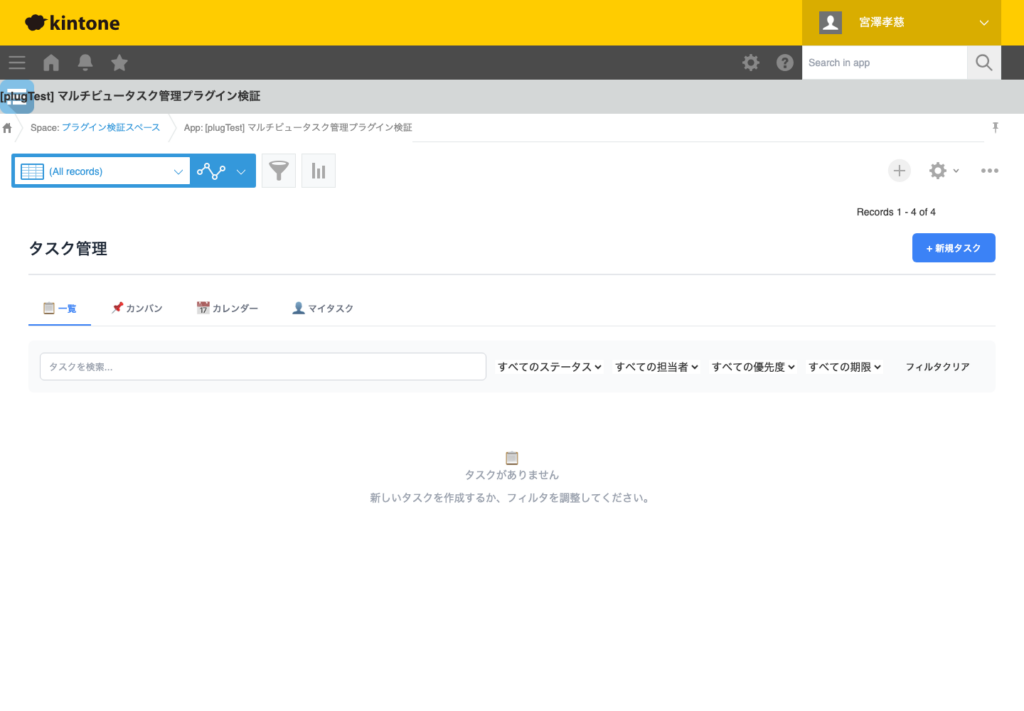
Task: Expand the (All records) view selector
Action: click(178, 170)
